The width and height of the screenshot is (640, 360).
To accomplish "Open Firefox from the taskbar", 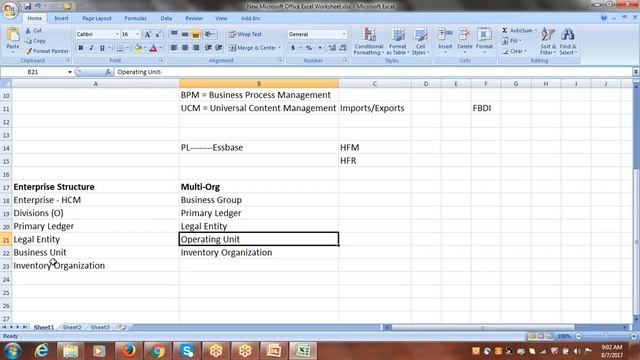I will [129, 351].
